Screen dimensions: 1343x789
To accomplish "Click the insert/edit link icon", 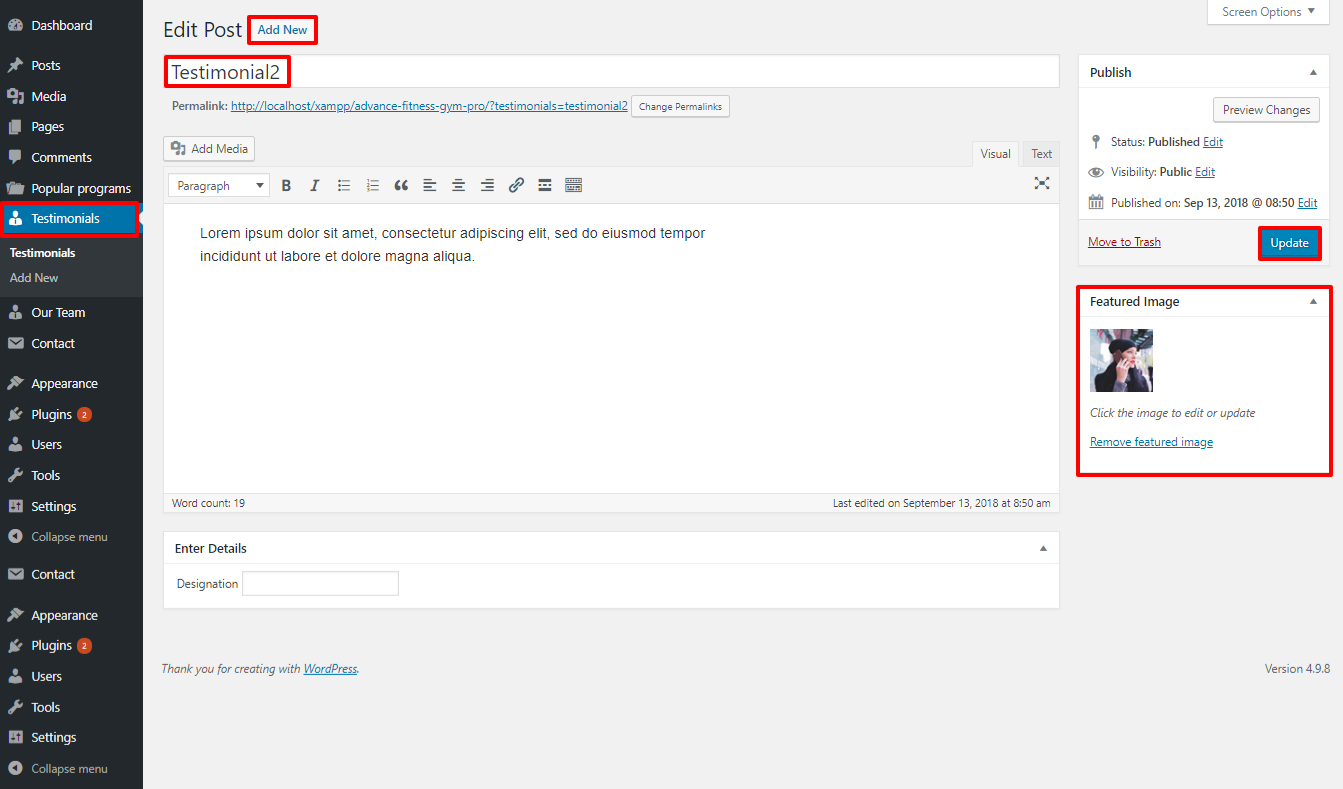I will [x=516, y=185].
